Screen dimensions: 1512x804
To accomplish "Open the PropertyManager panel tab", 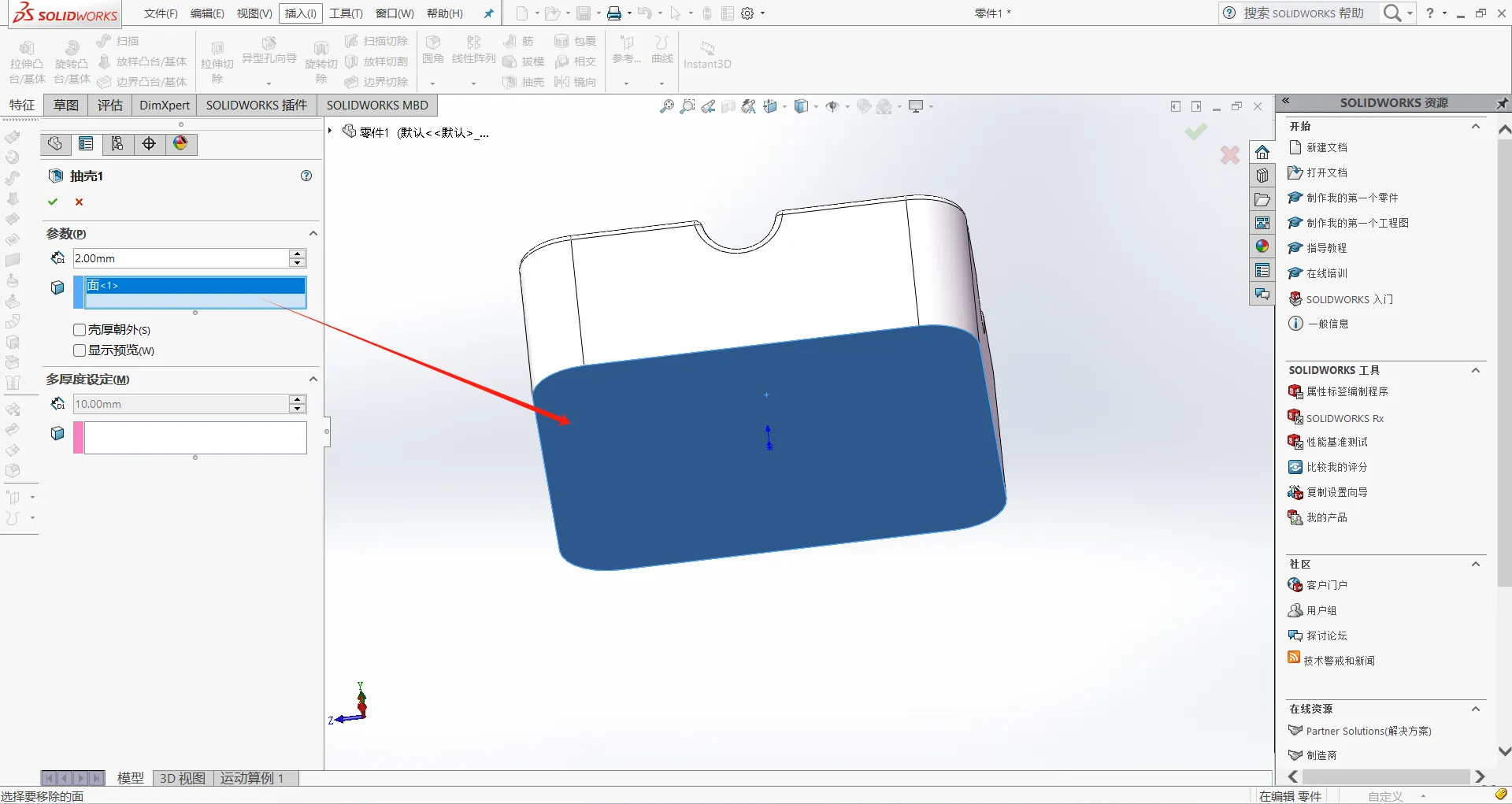I will (86, 143).
